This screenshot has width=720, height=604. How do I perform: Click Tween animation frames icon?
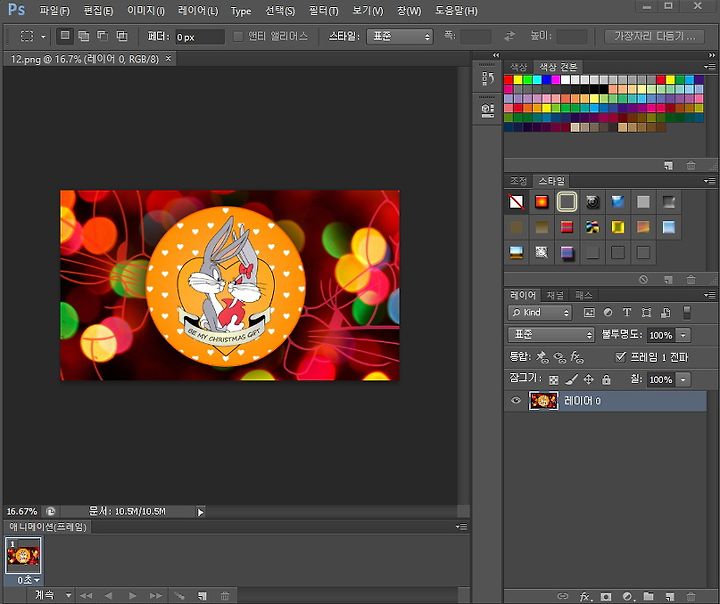180,596
